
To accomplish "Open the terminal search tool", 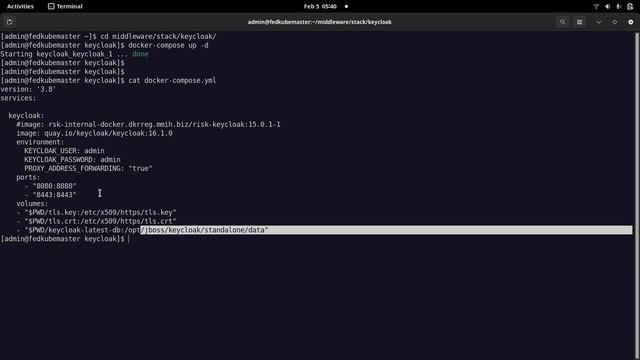I will pos(562,22).
